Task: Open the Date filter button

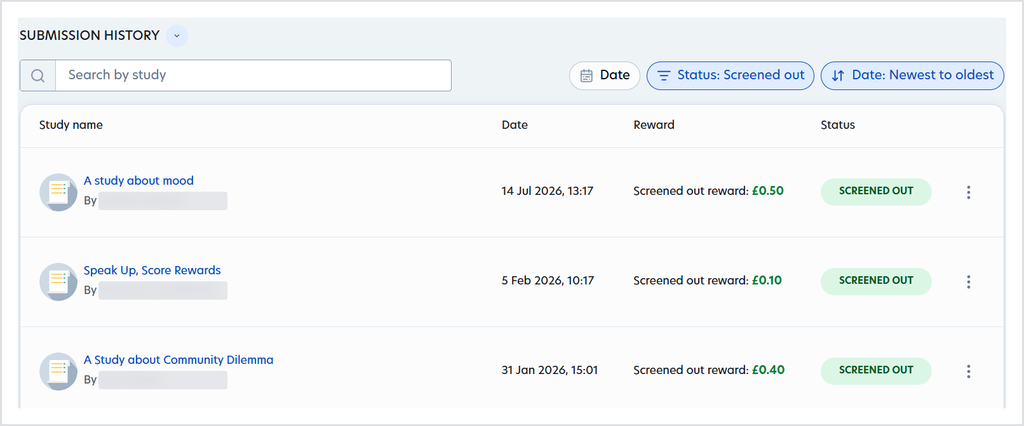Action: [605, 75]
